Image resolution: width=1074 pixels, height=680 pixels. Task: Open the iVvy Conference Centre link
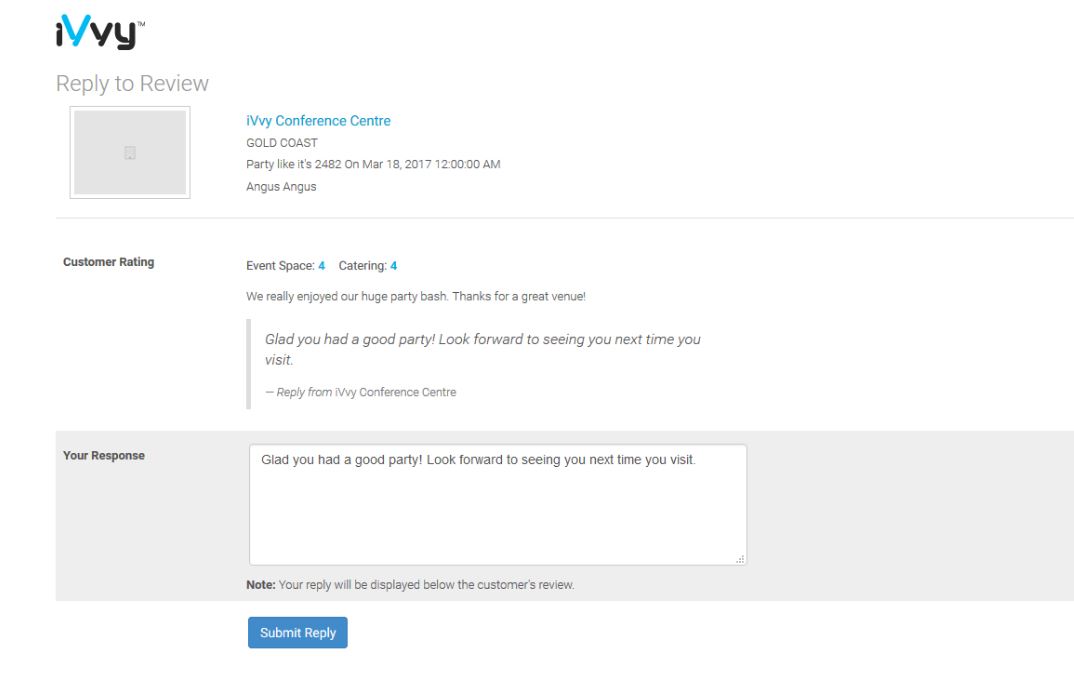319,121
